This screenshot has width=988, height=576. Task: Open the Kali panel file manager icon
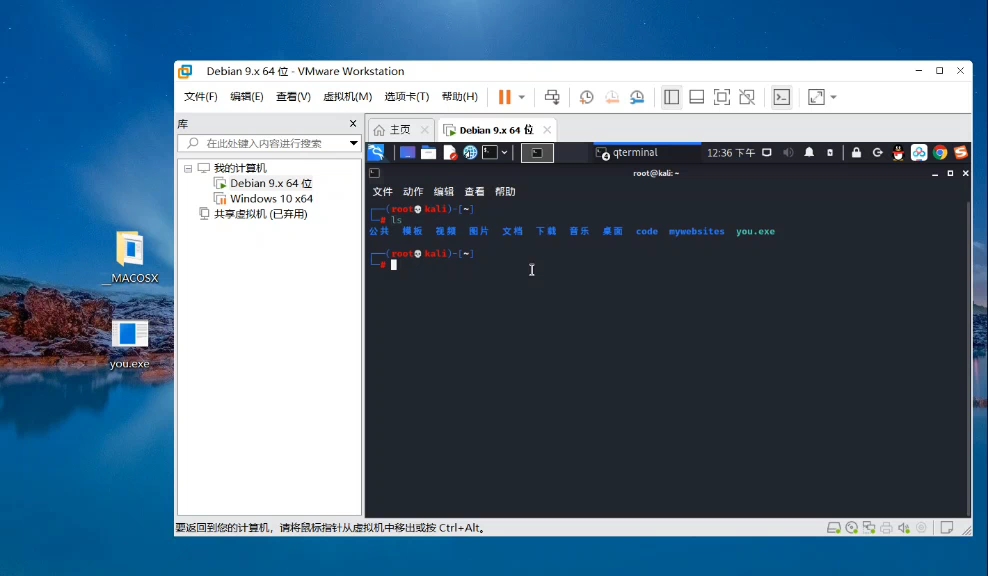coord(428,153)
